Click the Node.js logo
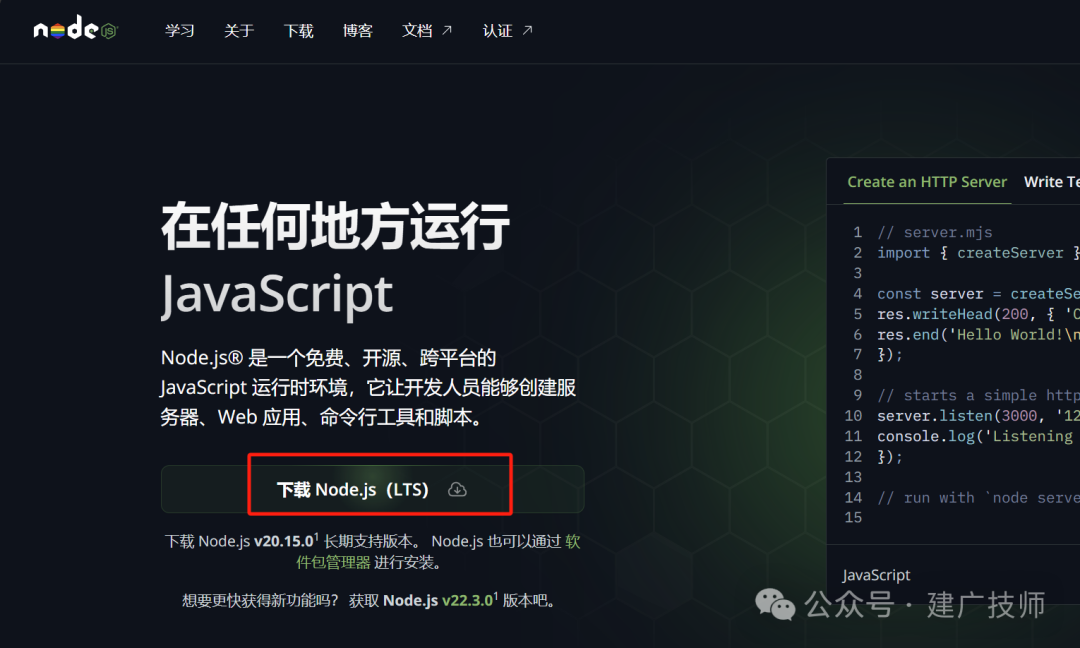 coord(76,28)
